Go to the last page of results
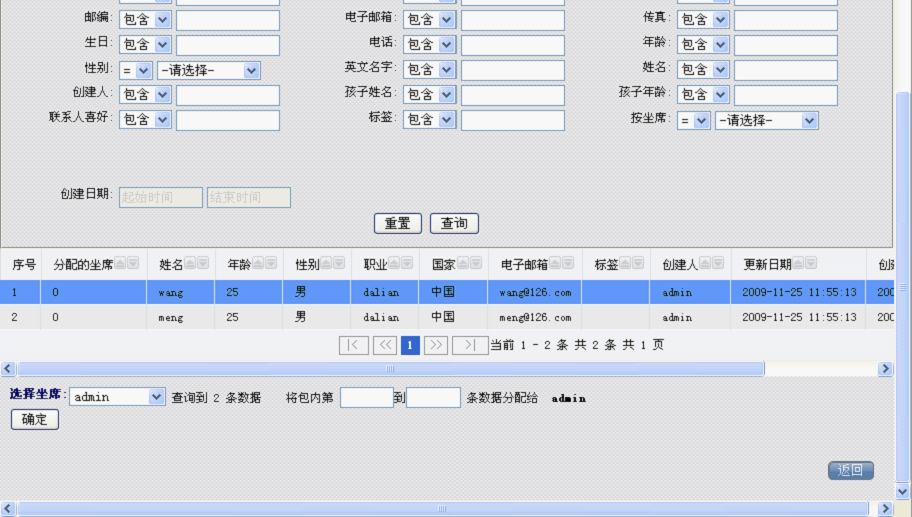 click(470, 345)
